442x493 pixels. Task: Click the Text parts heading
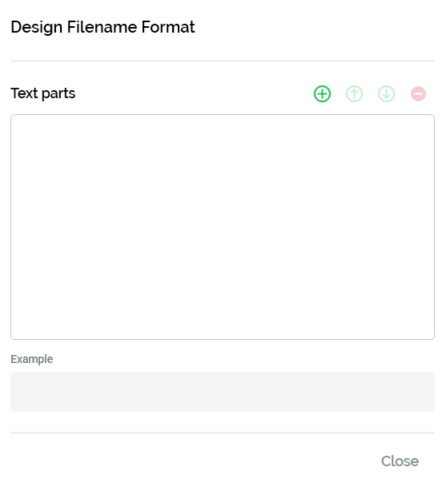(43, 93)
